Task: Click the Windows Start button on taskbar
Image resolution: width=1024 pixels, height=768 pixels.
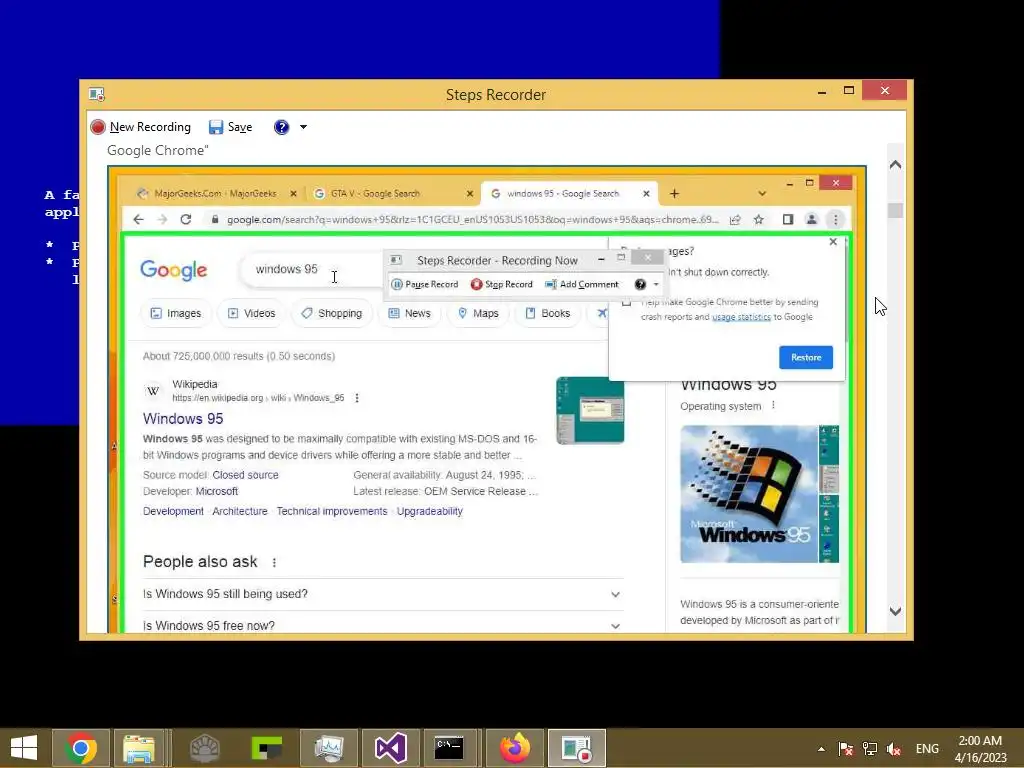Action: coord(24,748)
